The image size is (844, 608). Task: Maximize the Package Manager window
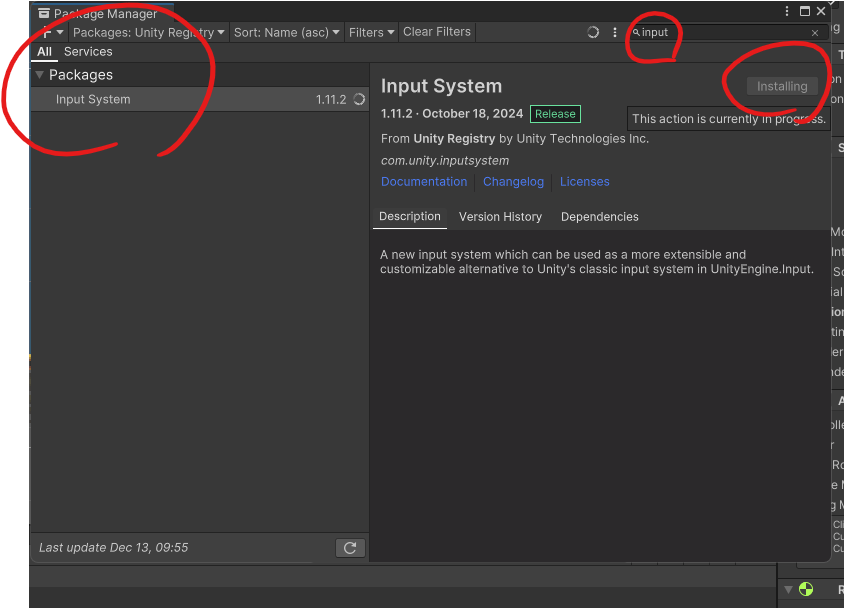tap(805, 11)
